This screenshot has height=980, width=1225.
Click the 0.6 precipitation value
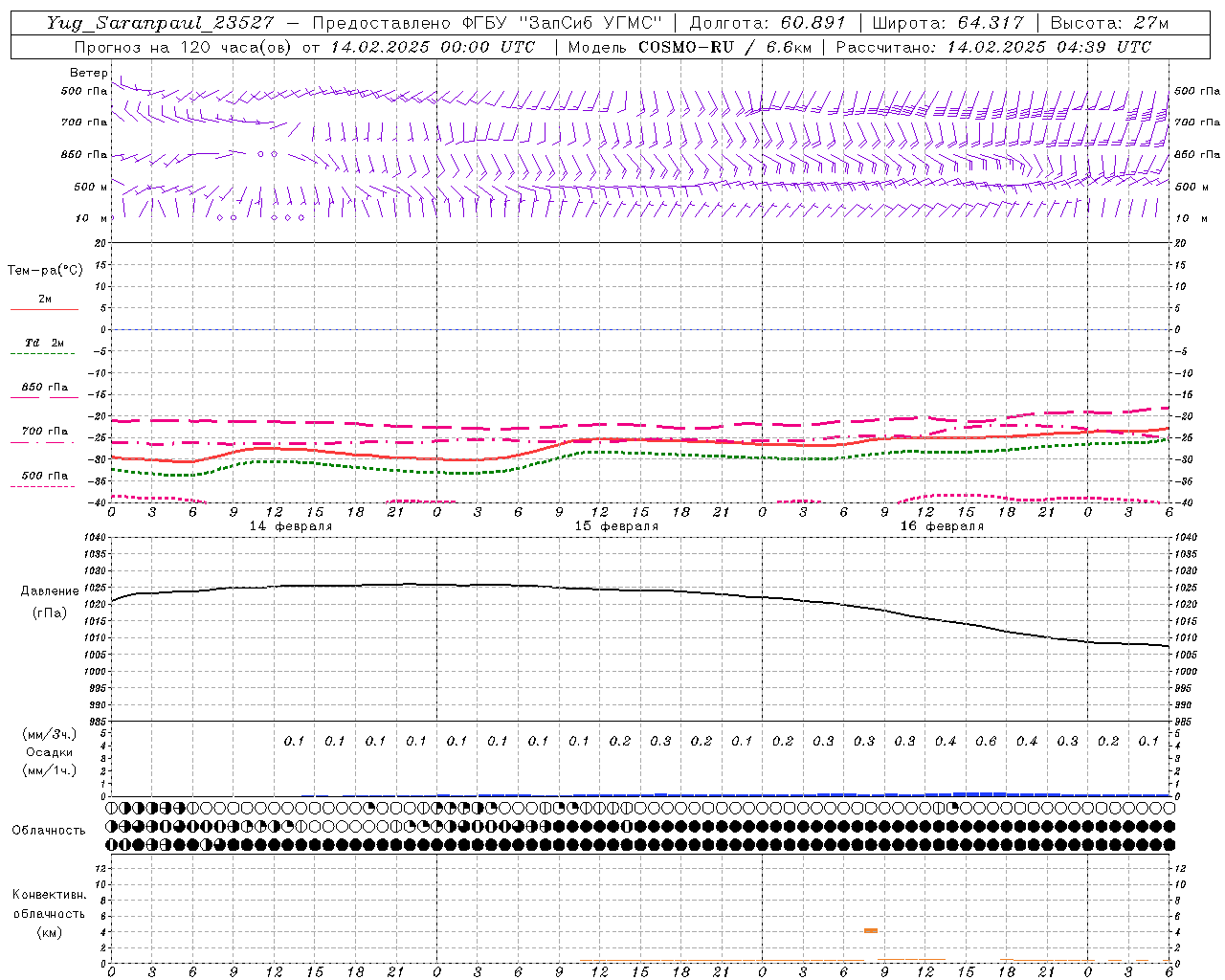pos(986,742)
